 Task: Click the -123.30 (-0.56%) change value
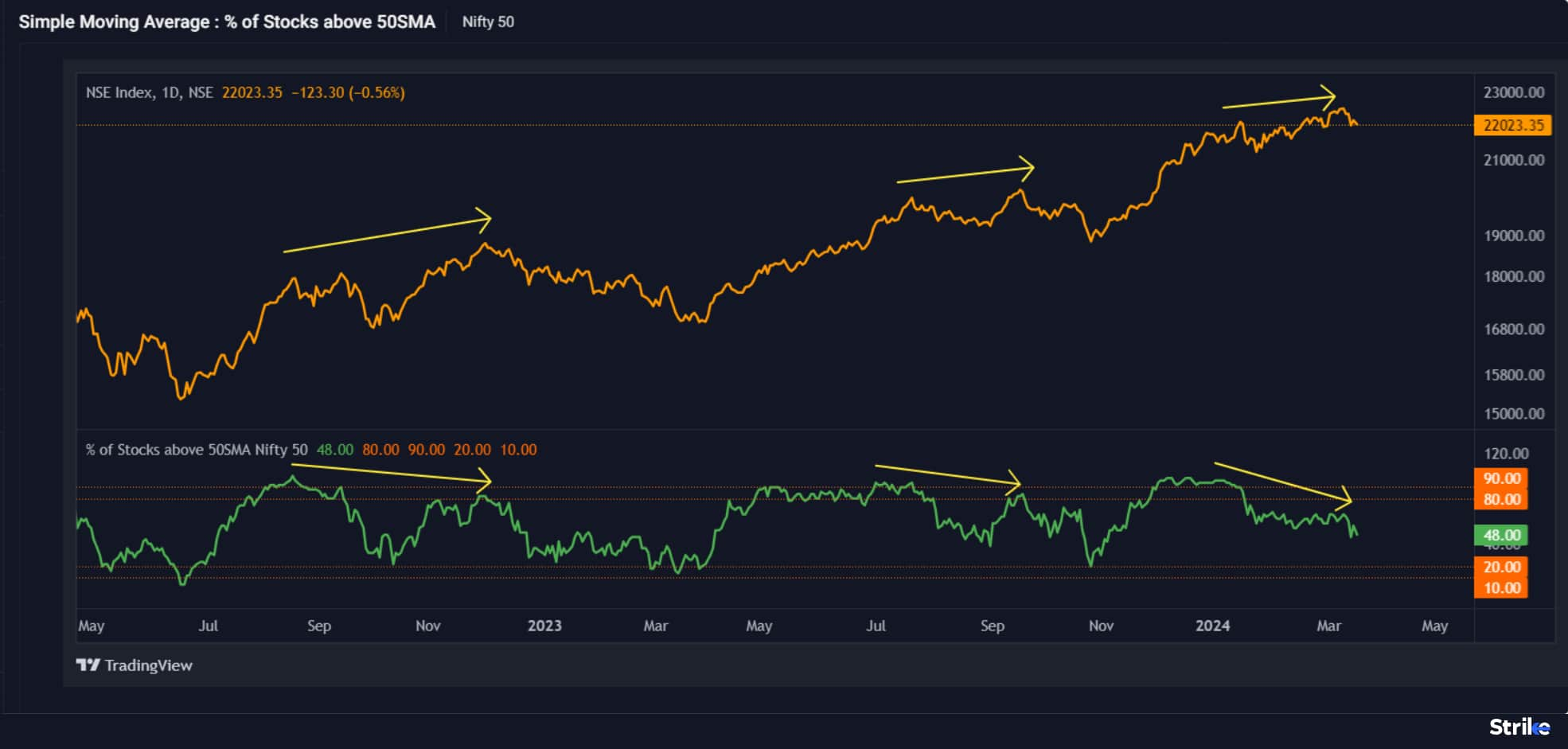(348, 92)
